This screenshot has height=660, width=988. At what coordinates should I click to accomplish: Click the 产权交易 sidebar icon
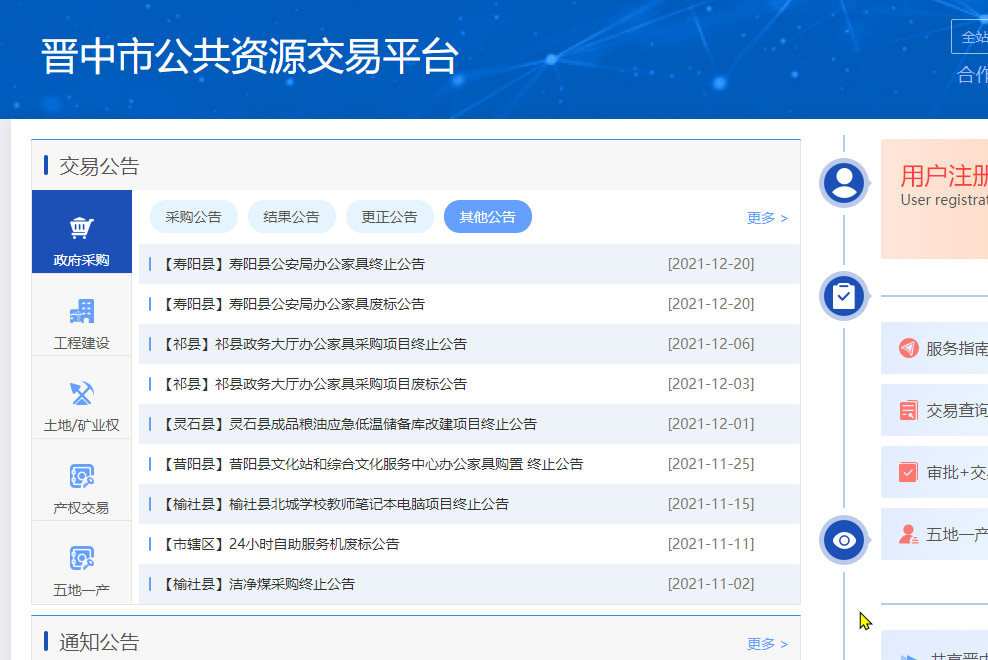point(81,476)
